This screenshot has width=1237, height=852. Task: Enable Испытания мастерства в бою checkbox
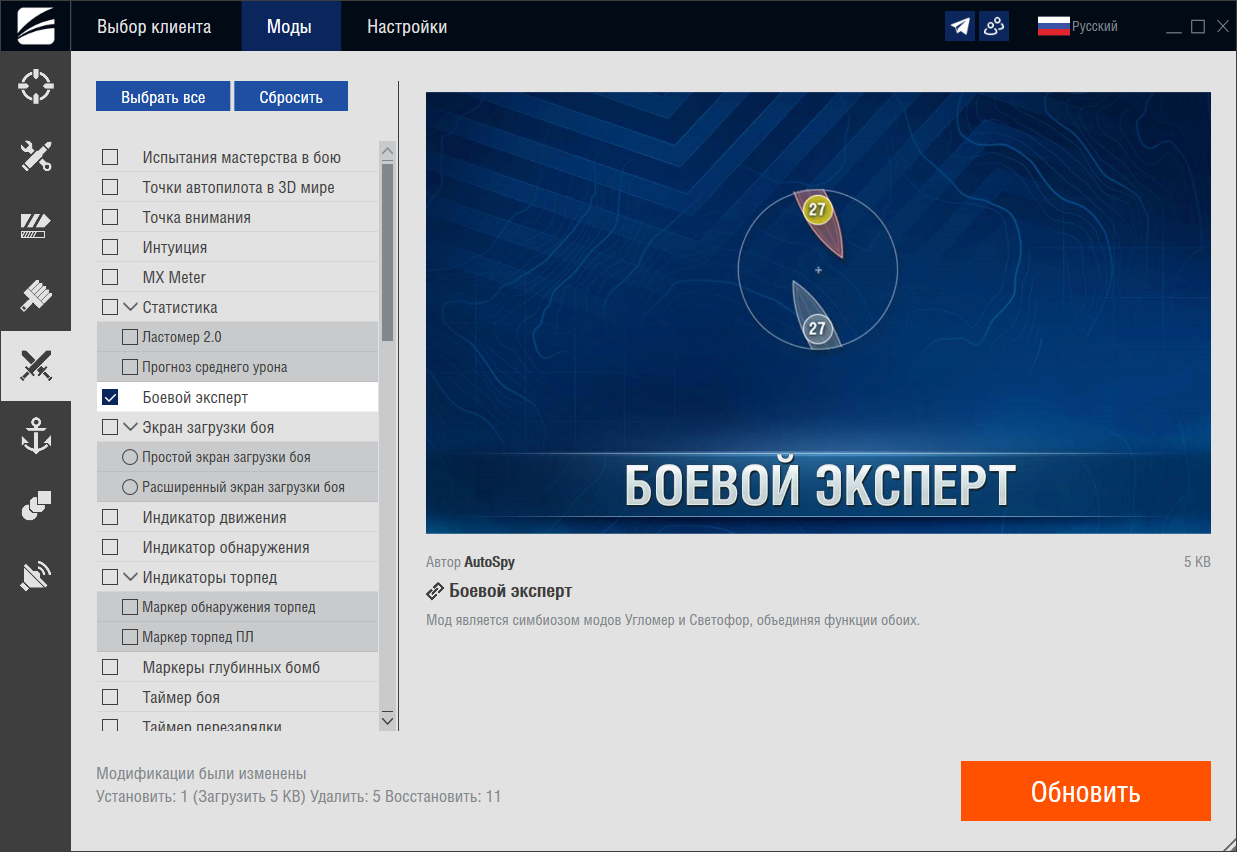(110, 157)
